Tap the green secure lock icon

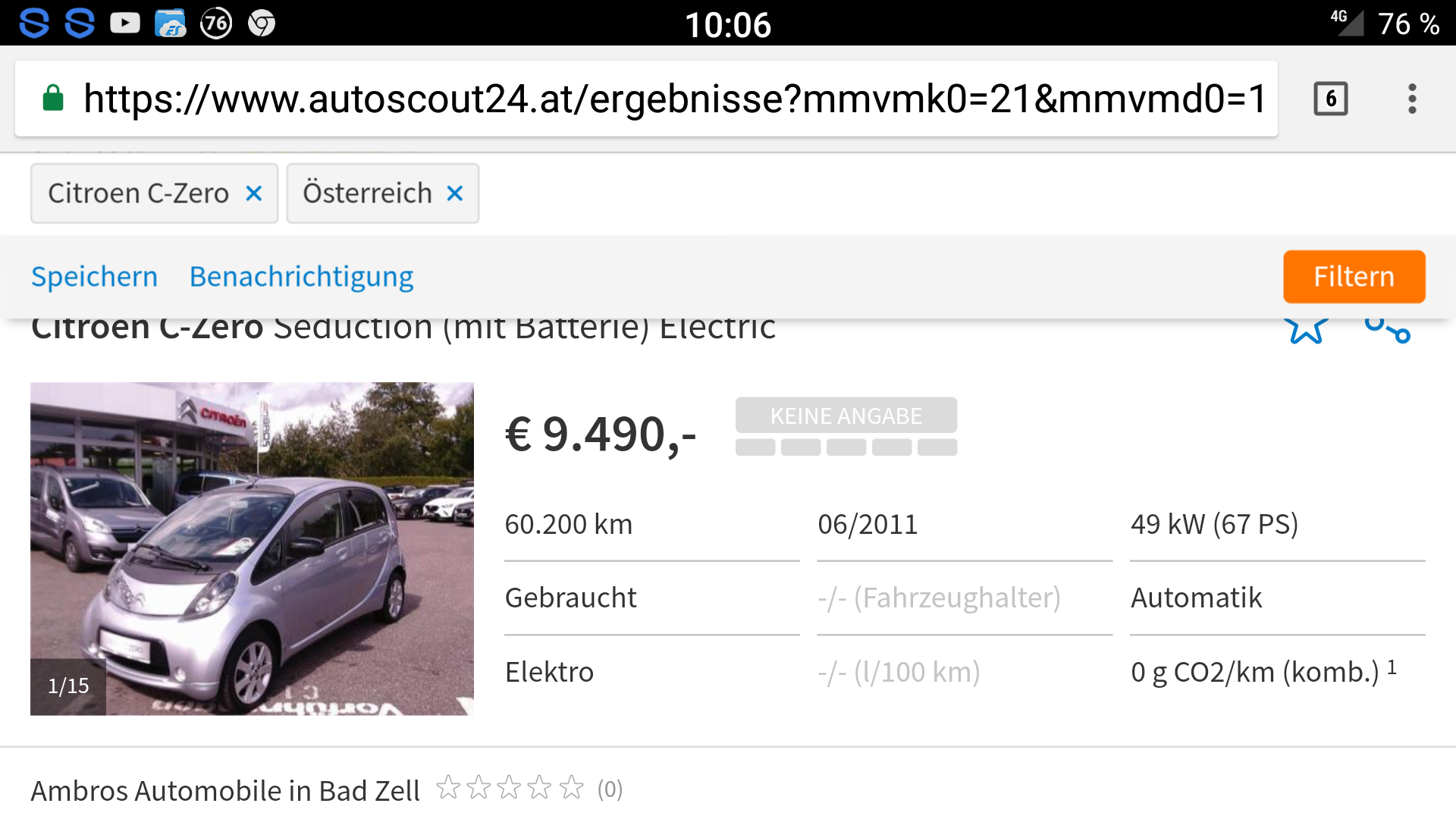[53, 99]
